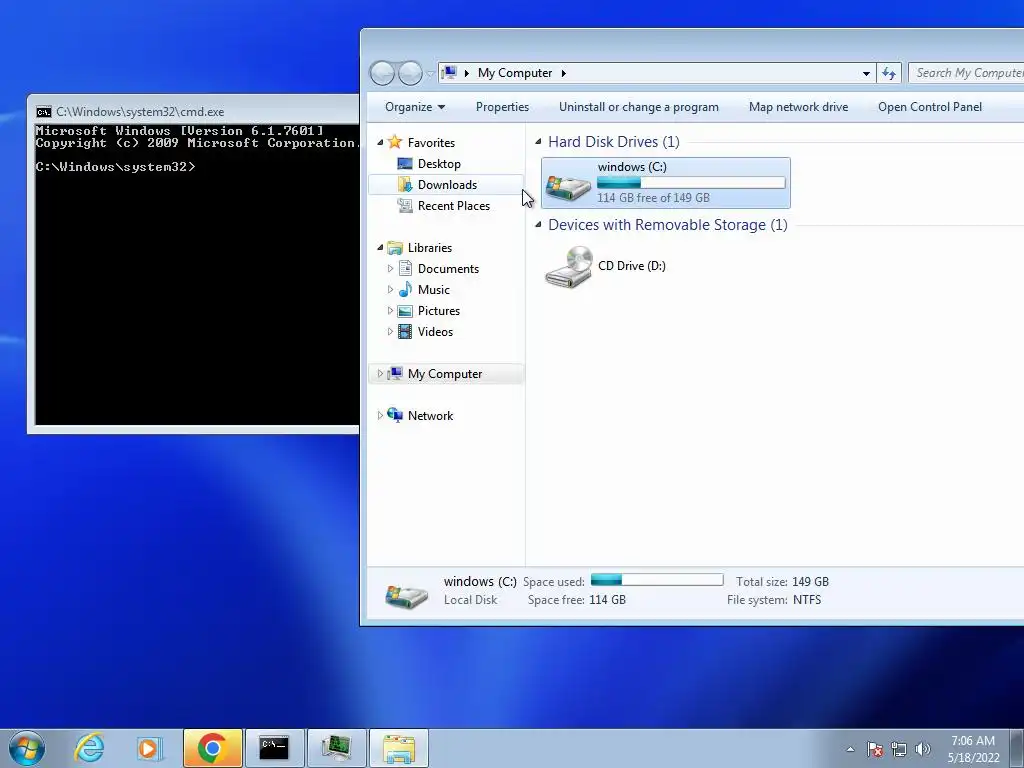Click the C: drive capacity bar
The width and height of the screenshot is (1024, 768).
point(691,183)
